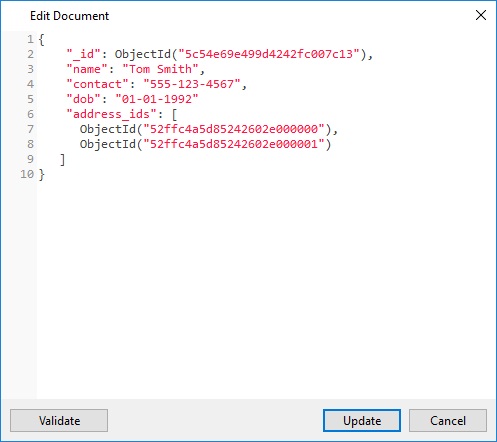Click the Validate button
The image size is (497, 442).
coord(59,421)
